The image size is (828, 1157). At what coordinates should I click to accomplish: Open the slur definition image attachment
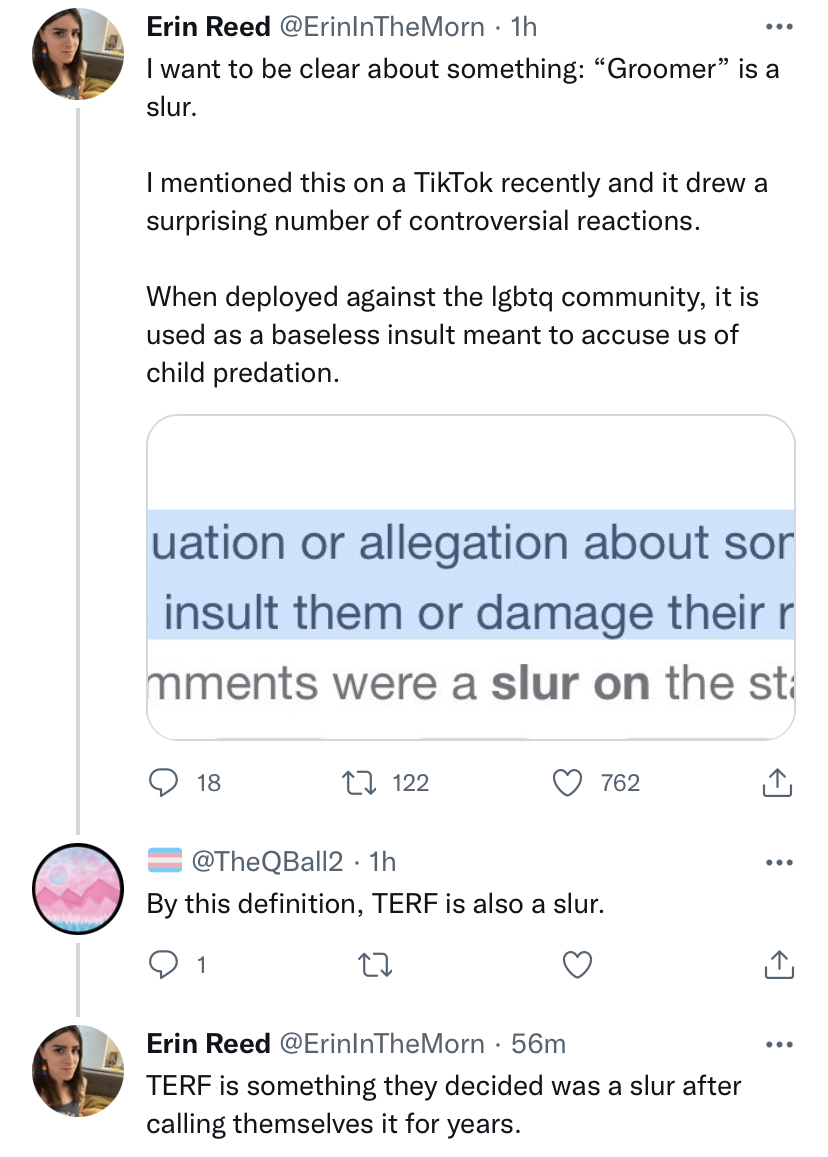coord(471,577)
